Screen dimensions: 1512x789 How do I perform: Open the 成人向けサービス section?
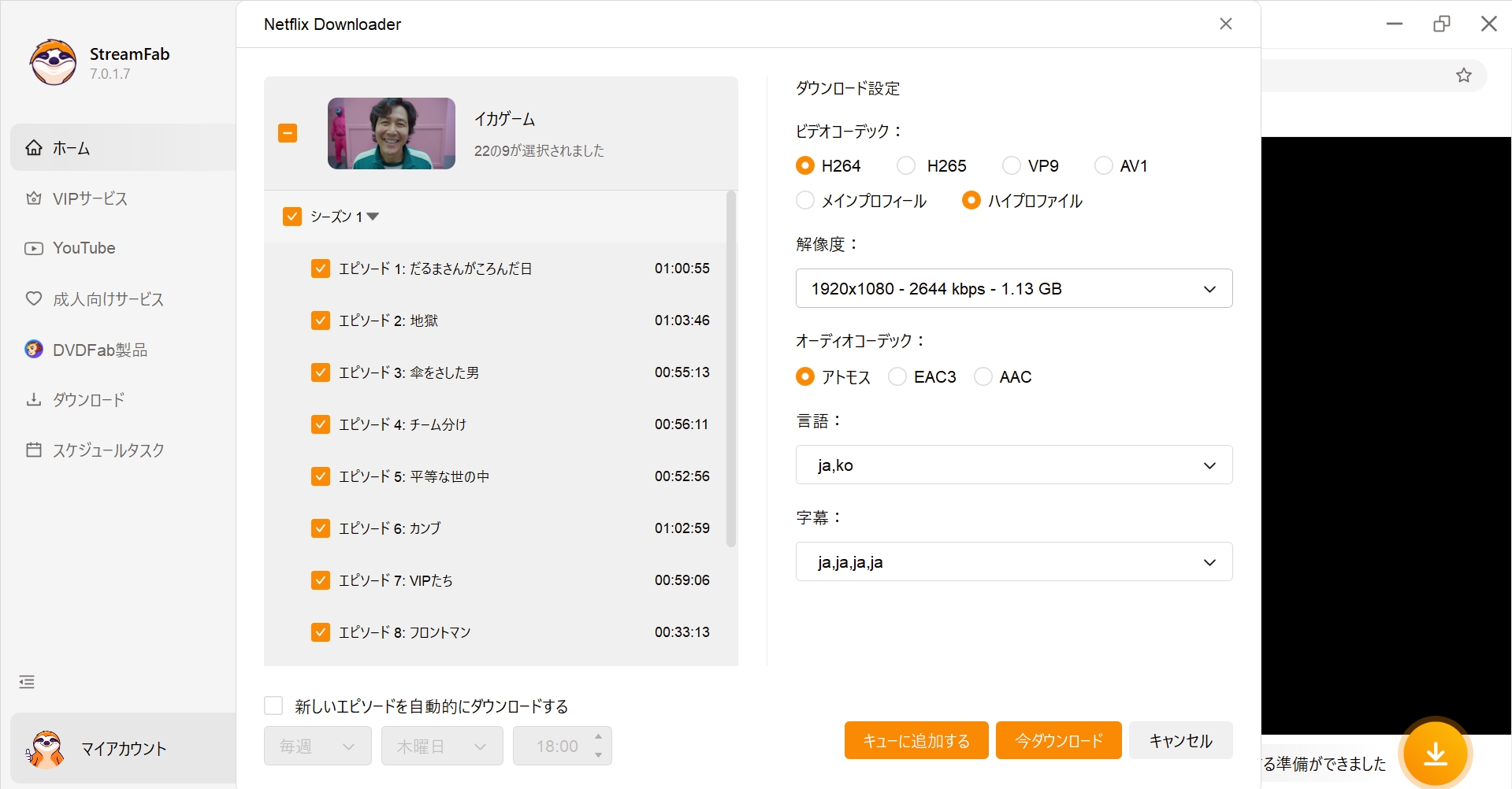click(x=107, y=299)
